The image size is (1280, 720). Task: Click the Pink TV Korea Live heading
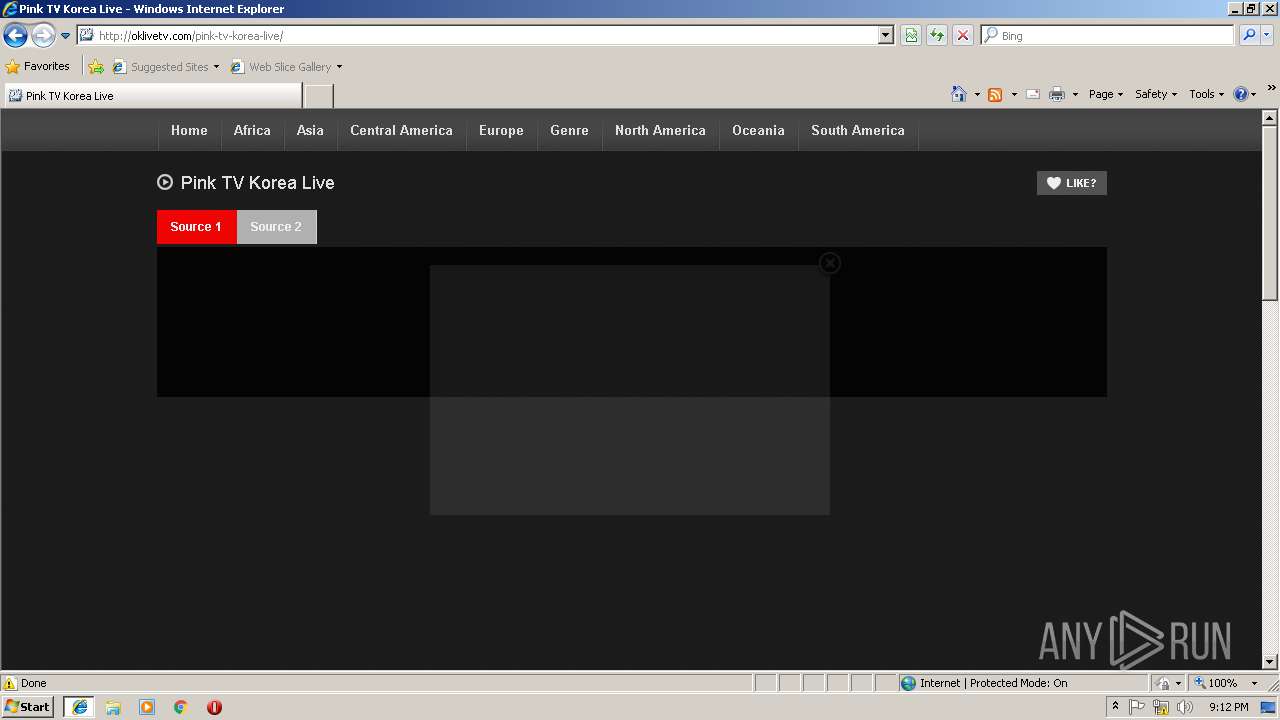[257, 183]
